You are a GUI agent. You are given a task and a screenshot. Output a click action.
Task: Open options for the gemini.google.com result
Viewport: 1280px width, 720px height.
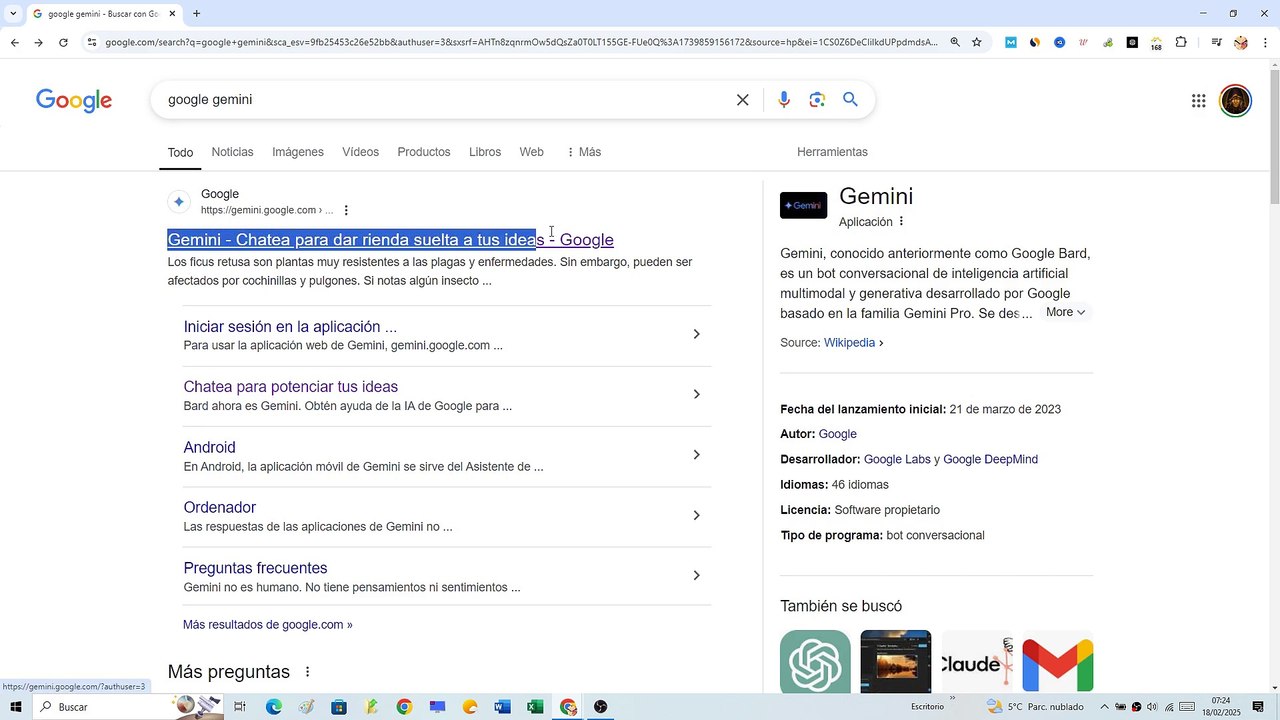pos(346,210)
